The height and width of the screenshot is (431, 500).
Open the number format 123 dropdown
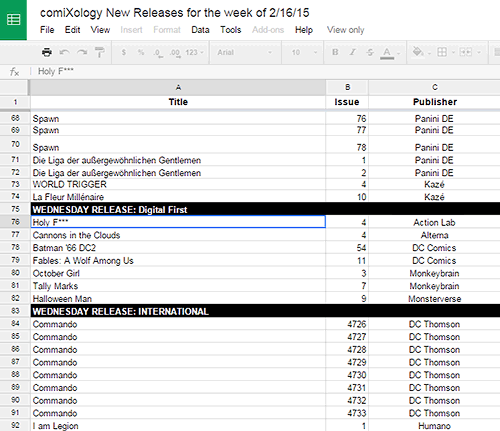194,52
